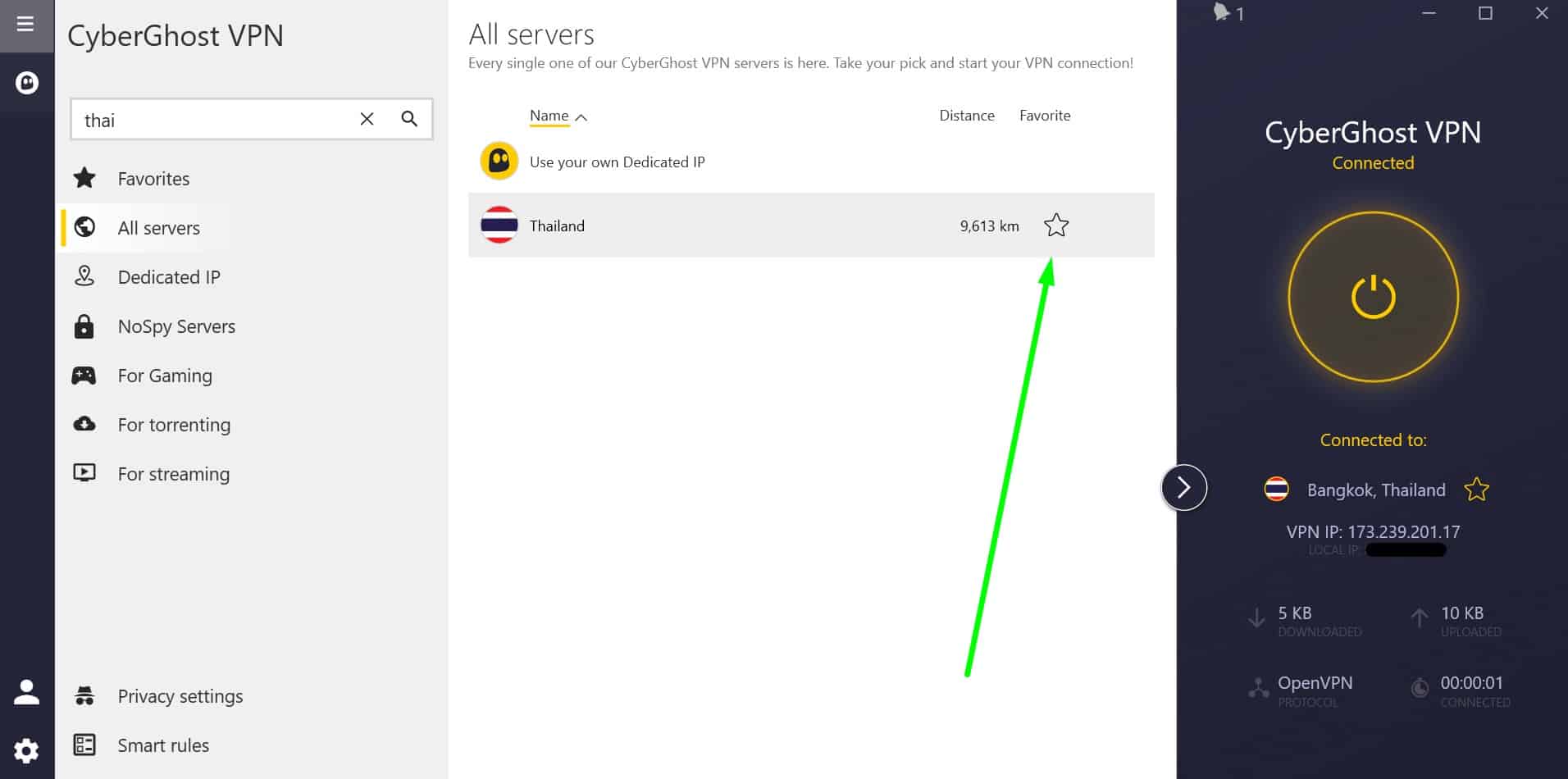Select All servers in sidebar
Image resolution: width=1568 pixels, height=779 pixels.
click(158, 228)
